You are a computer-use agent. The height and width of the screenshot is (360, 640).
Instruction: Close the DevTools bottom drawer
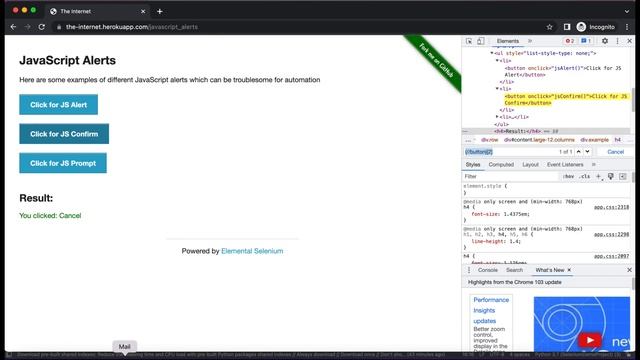coord(629,270)
